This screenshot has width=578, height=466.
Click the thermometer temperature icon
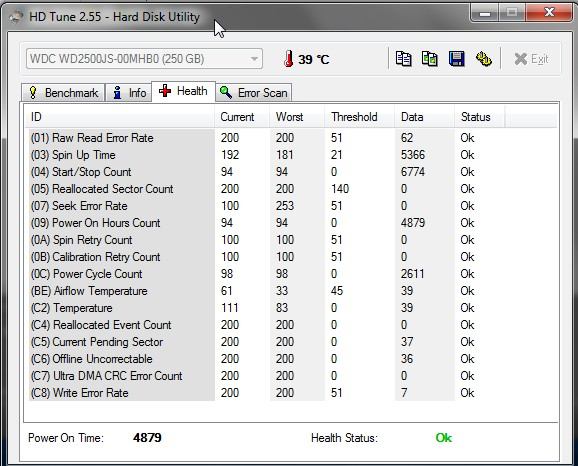tap(289, 59)
